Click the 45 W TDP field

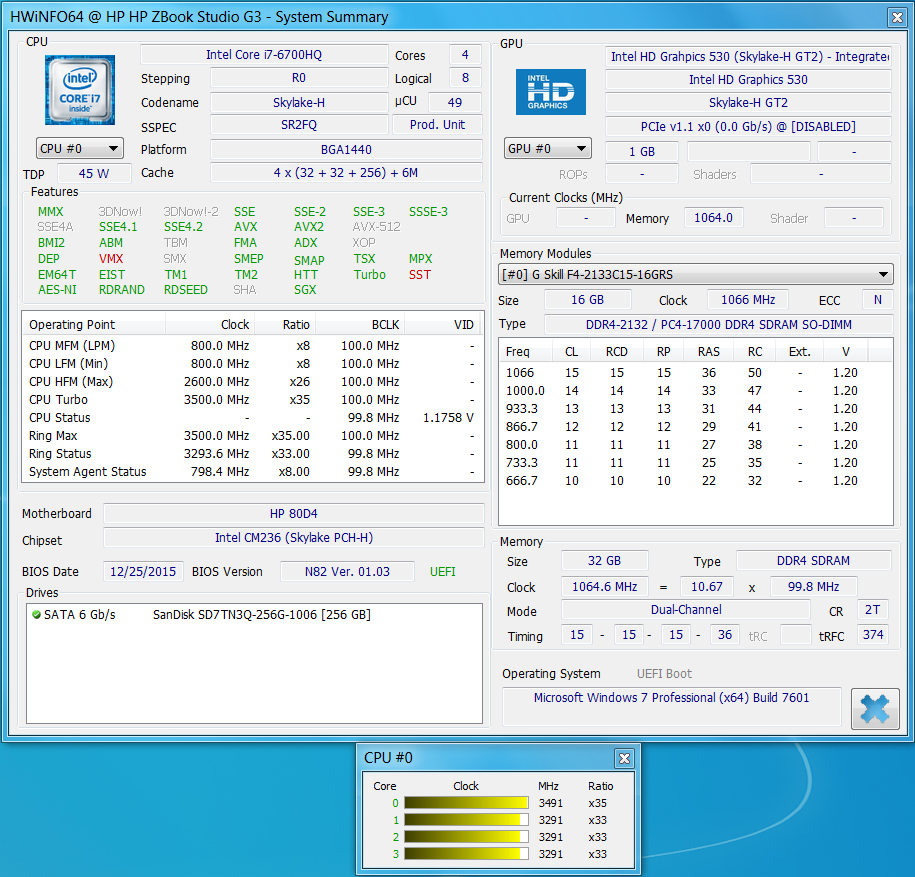(94, 173)
